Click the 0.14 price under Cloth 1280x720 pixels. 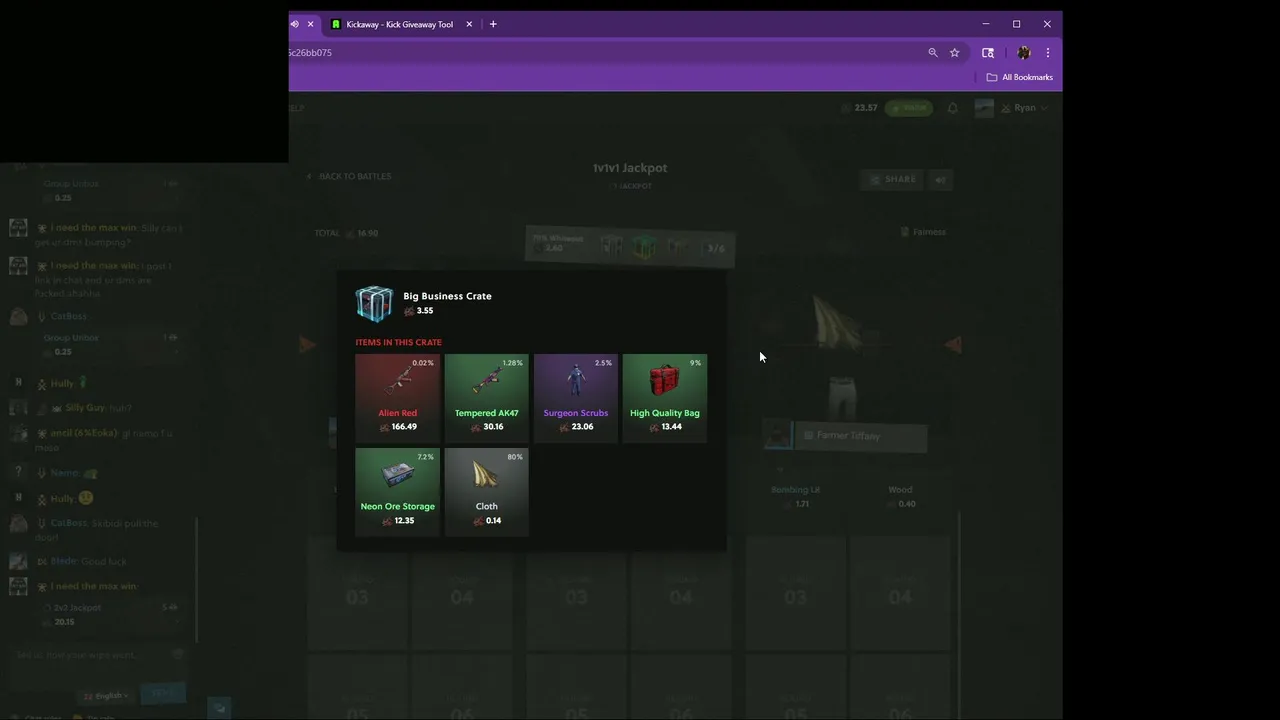click(x=487, y=521)
